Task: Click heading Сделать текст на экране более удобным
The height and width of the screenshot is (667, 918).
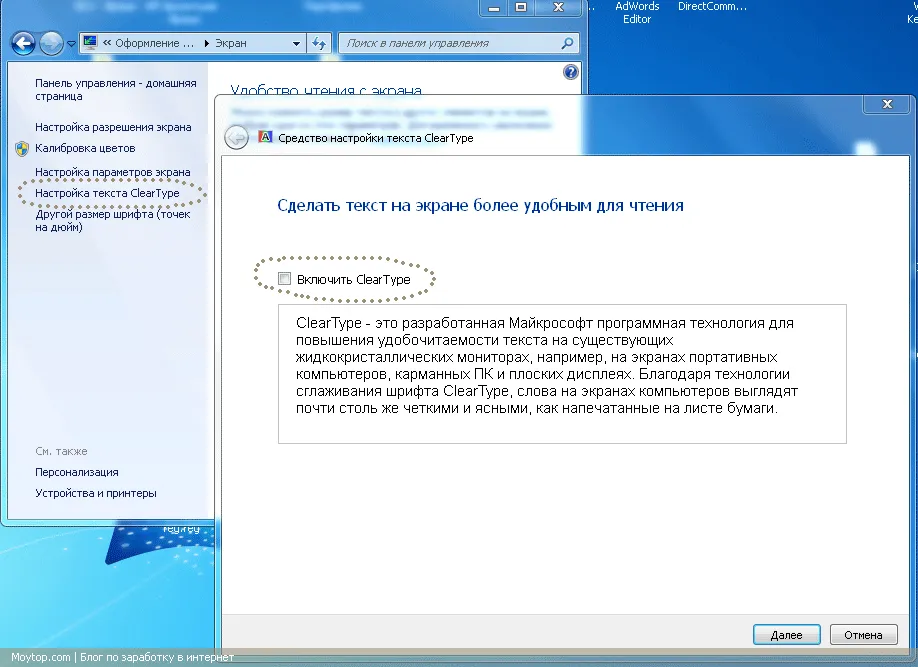Action: tap(480, 206)
